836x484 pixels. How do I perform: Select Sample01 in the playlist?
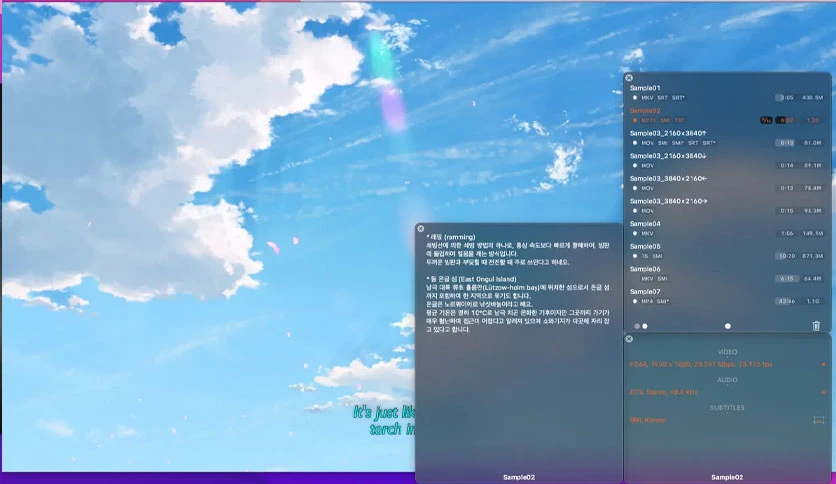pyautogui.click(x=645, y=88)
